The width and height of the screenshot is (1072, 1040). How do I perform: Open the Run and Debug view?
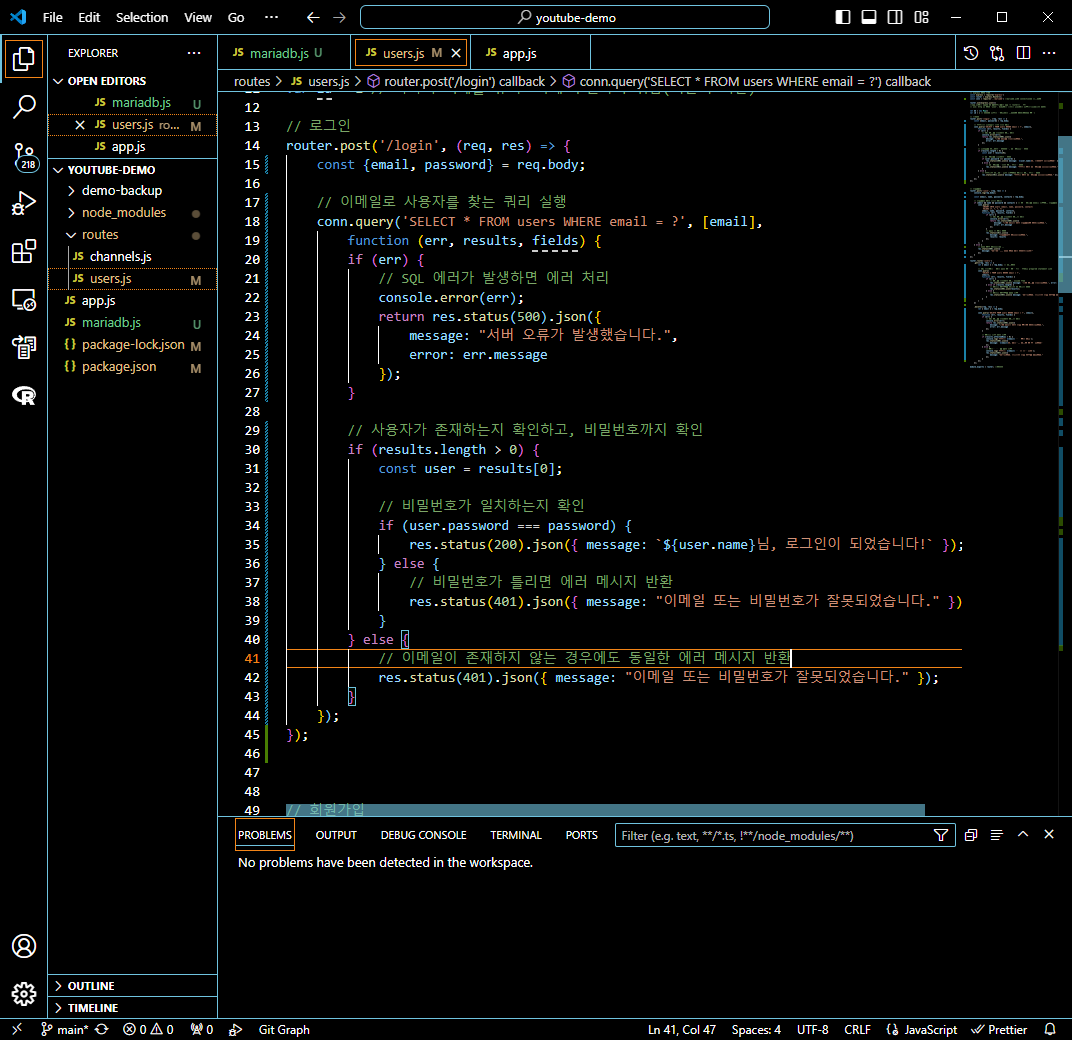[x=24, y=204]
